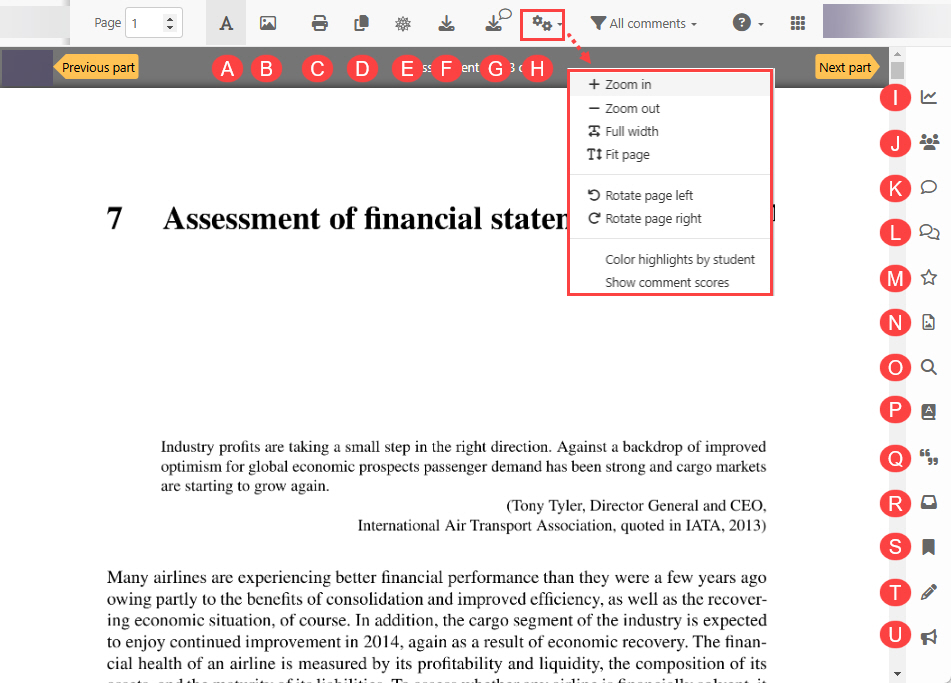Screen dimensions: 951x683
Task: Go to Next part
Action: pyautogui.click(x=847, y=67)
